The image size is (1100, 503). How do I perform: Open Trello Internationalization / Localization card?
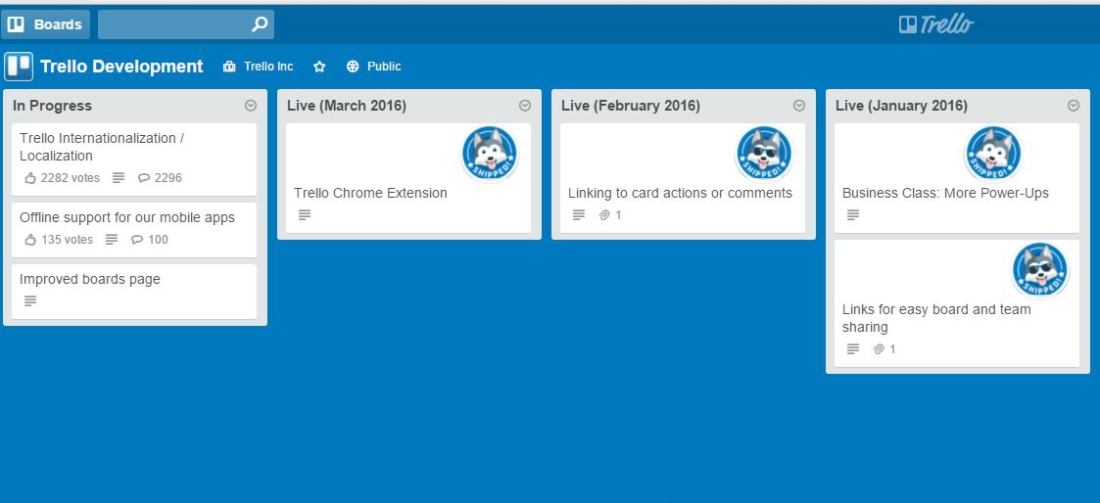(134, 159)
